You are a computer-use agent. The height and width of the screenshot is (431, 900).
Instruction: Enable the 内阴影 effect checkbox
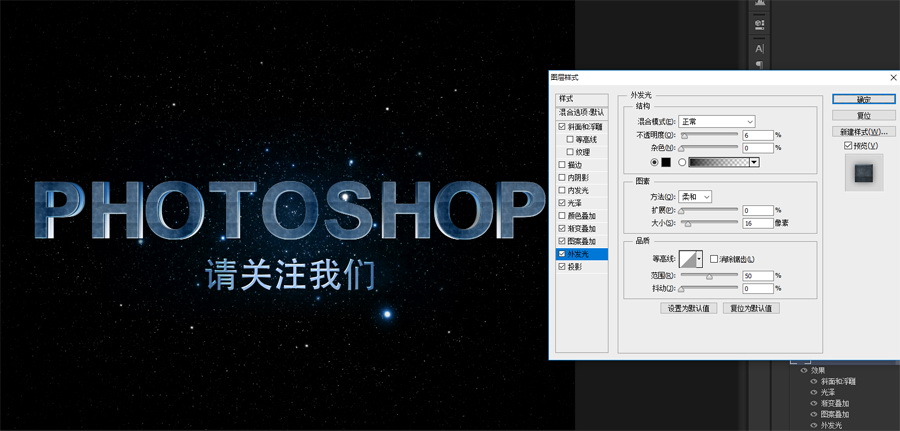tap(562, 177)
